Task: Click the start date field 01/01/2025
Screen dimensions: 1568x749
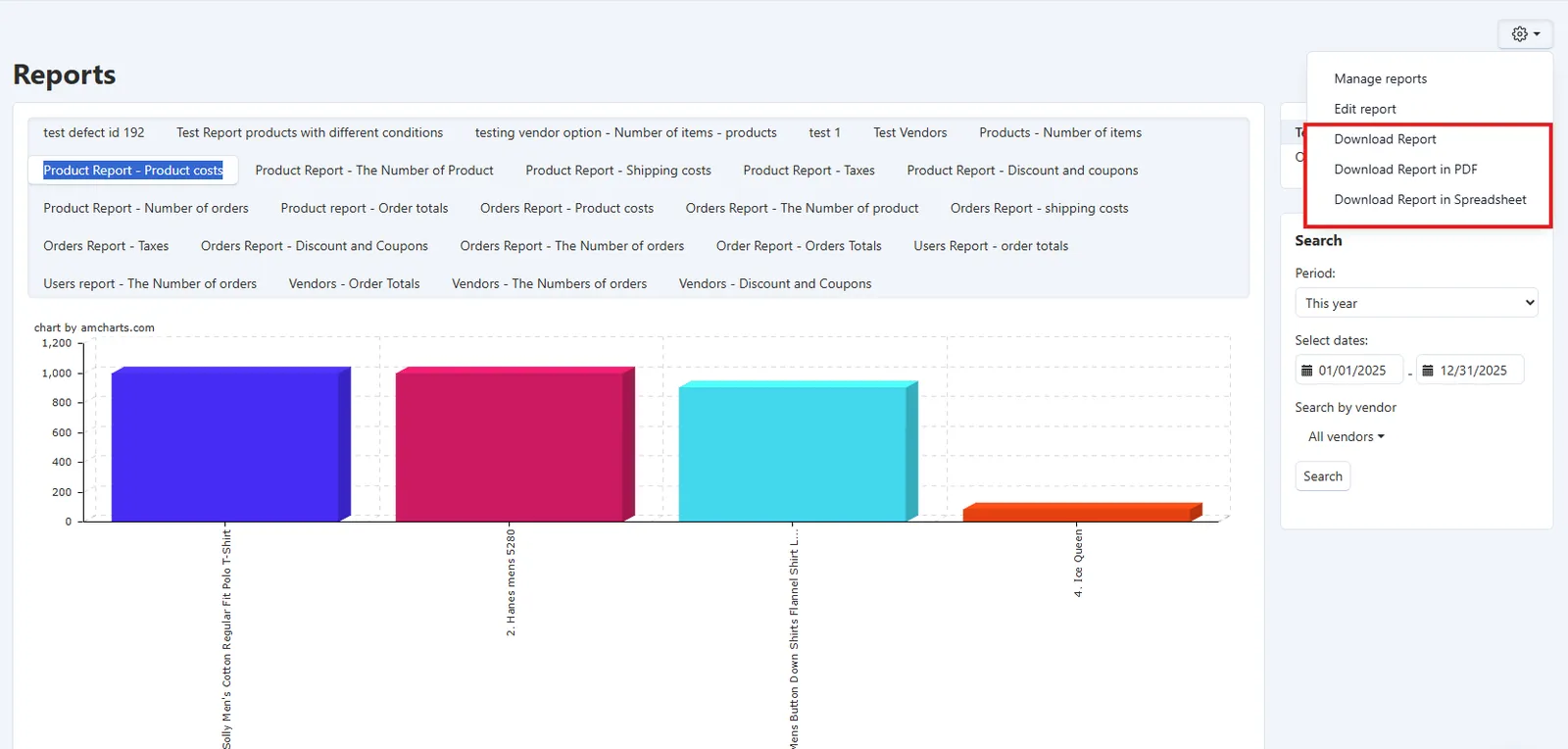Action: point(1349,371)
